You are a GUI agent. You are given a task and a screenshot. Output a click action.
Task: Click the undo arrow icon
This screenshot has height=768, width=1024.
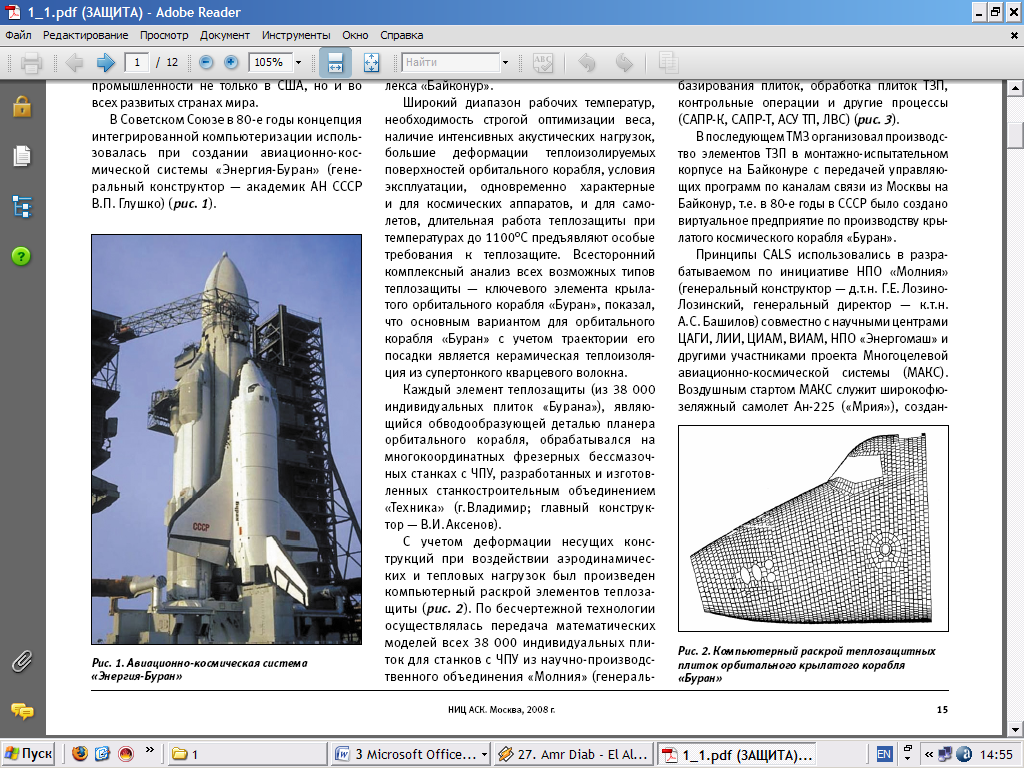click(x=586, y=63)
